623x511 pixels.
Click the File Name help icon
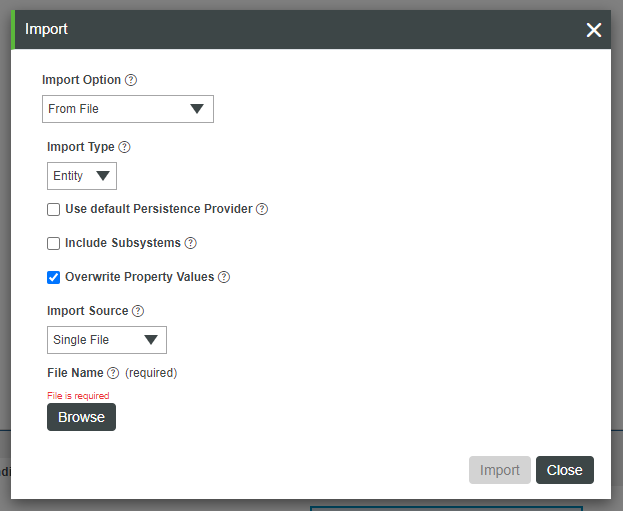coord(113,373)
